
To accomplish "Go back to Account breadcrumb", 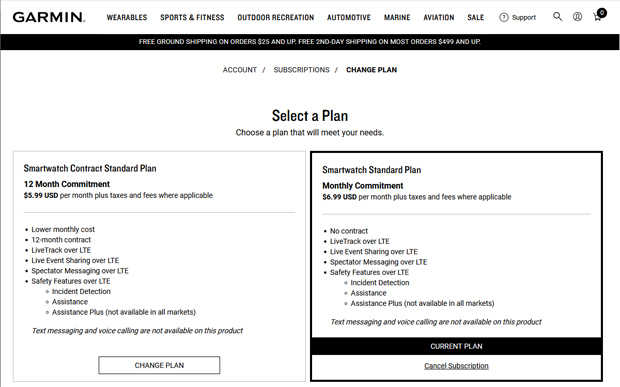I will click(240, 70).
